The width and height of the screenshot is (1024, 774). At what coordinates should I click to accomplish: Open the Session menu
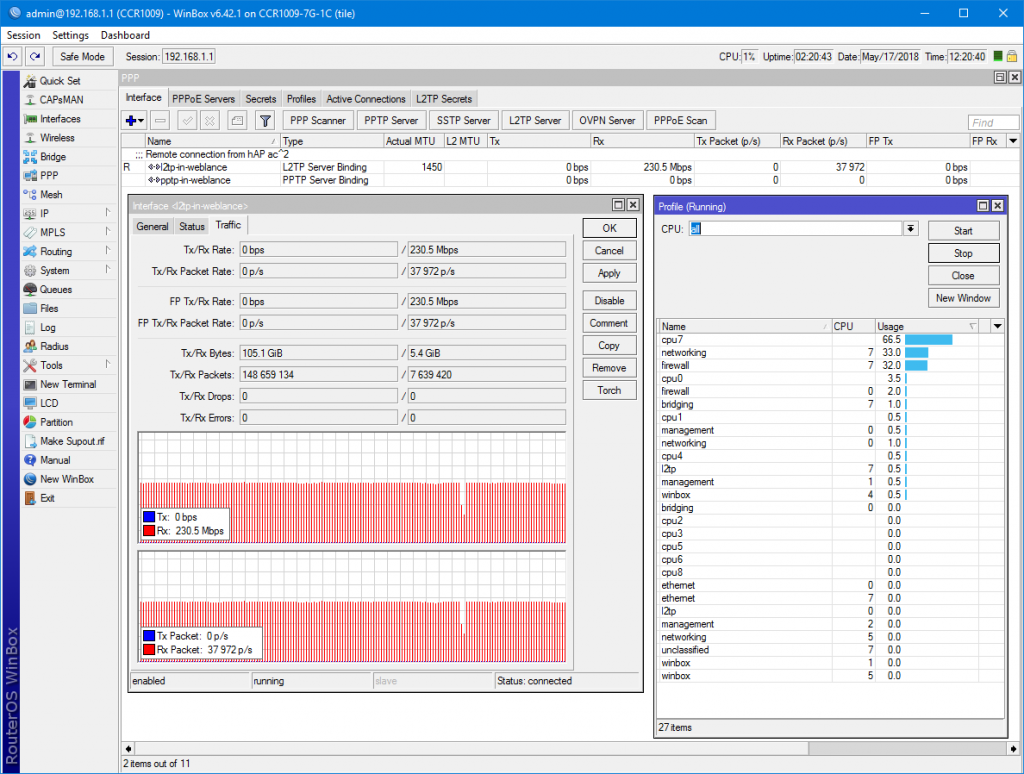point(23,35)
